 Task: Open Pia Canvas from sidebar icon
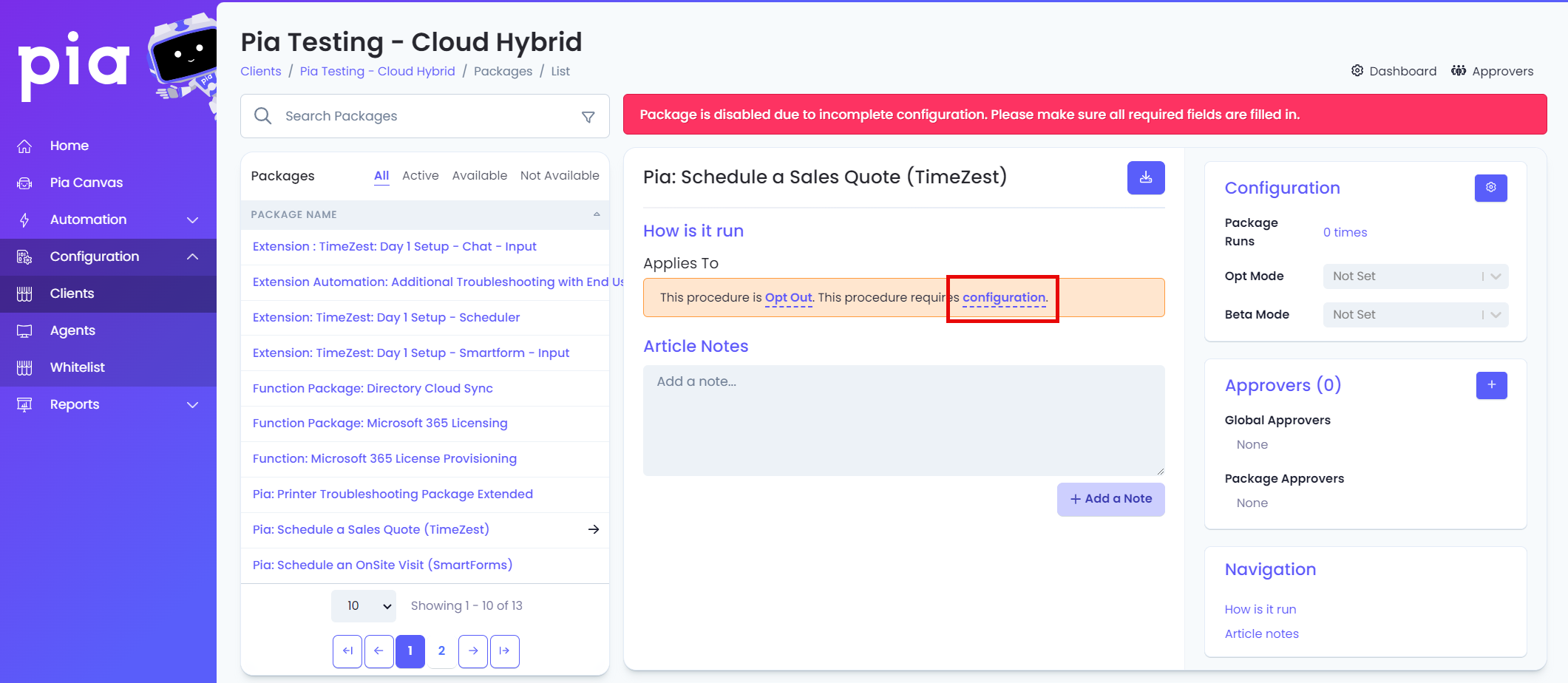(24, 183)
